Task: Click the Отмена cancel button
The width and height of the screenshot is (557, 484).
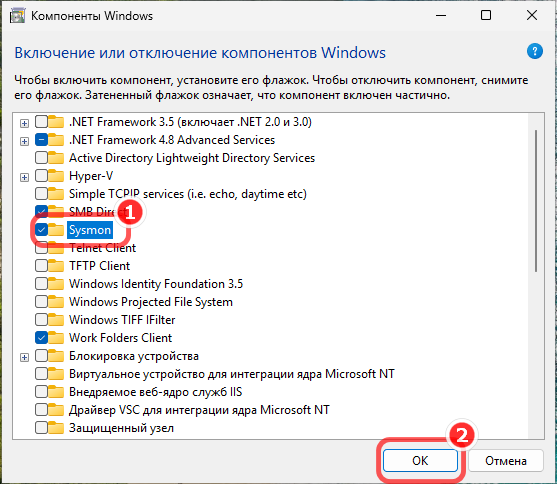Action: pos(505,461)
